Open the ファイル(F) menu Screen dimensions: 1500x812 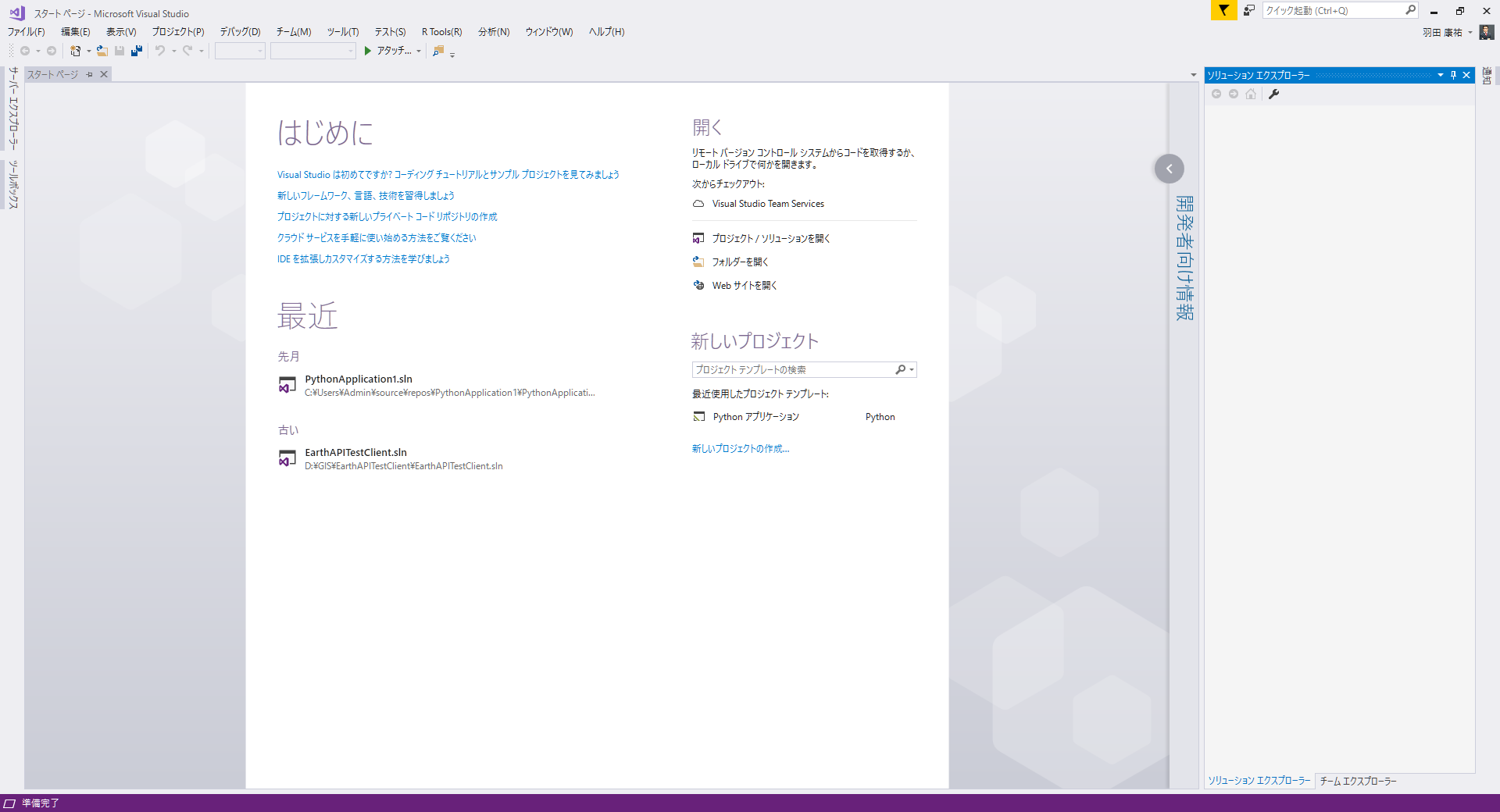[27, 32]
